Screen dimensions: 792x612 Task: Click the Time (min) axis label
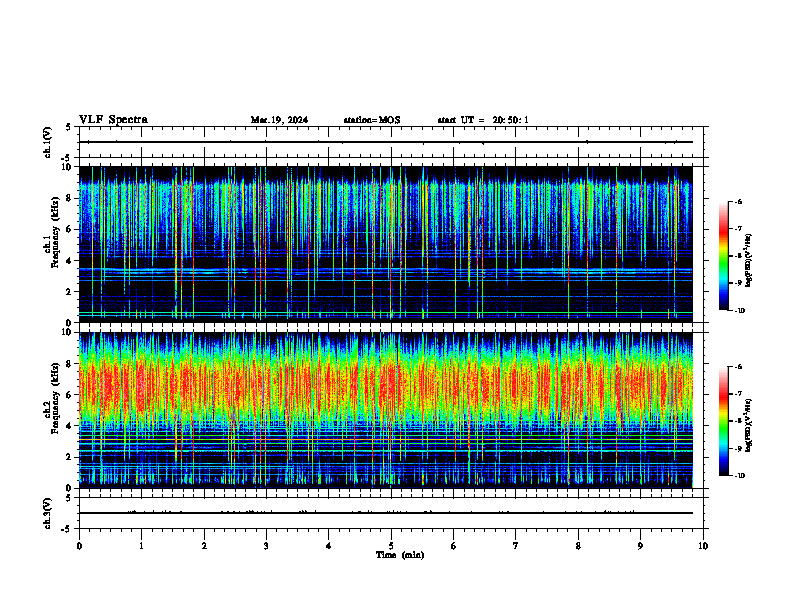(x=400, y=555)
